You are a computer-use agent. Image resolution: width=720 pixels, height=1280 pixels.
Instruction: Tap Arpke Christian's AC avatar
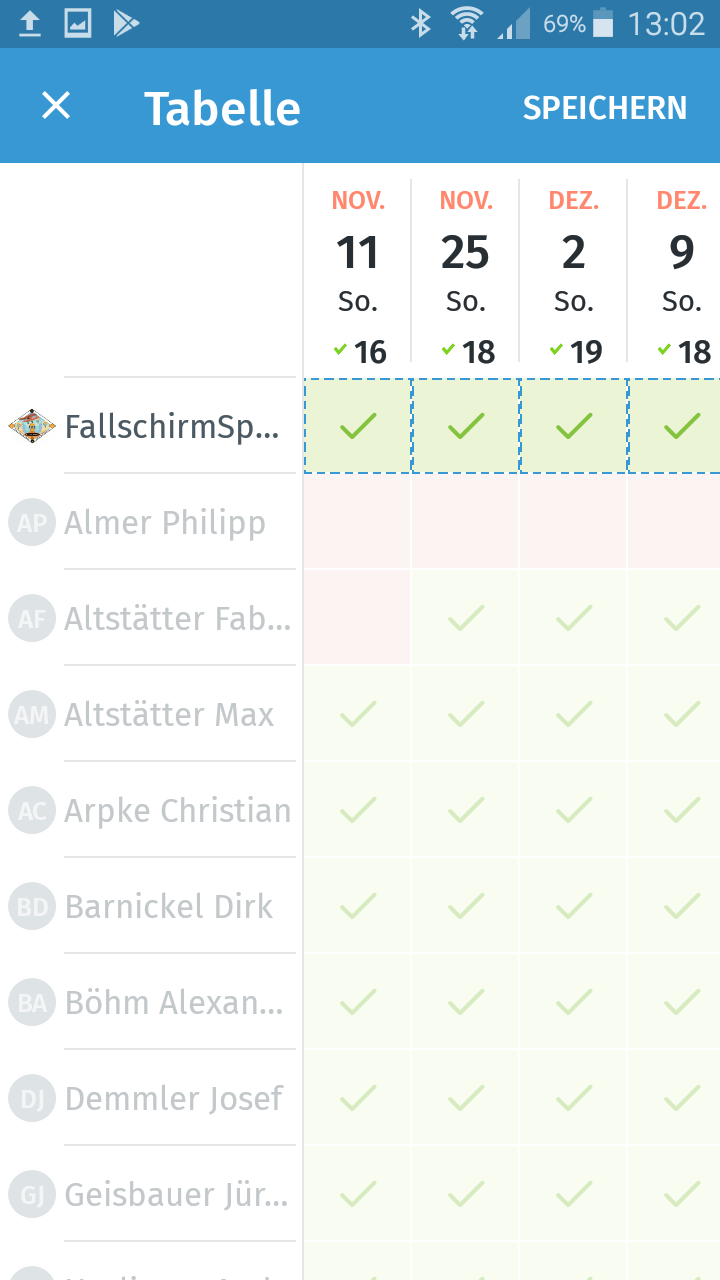pos(32,811)
